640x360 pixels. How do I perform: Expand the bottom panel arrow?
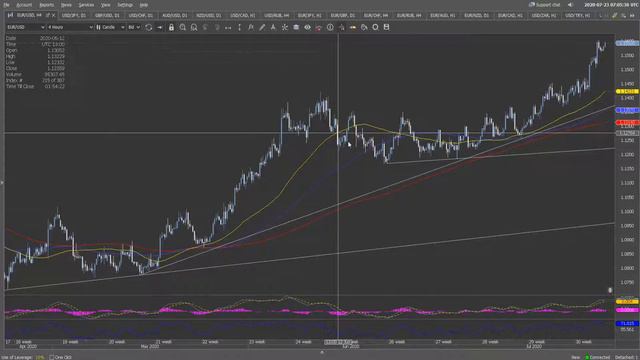[322, 352]
